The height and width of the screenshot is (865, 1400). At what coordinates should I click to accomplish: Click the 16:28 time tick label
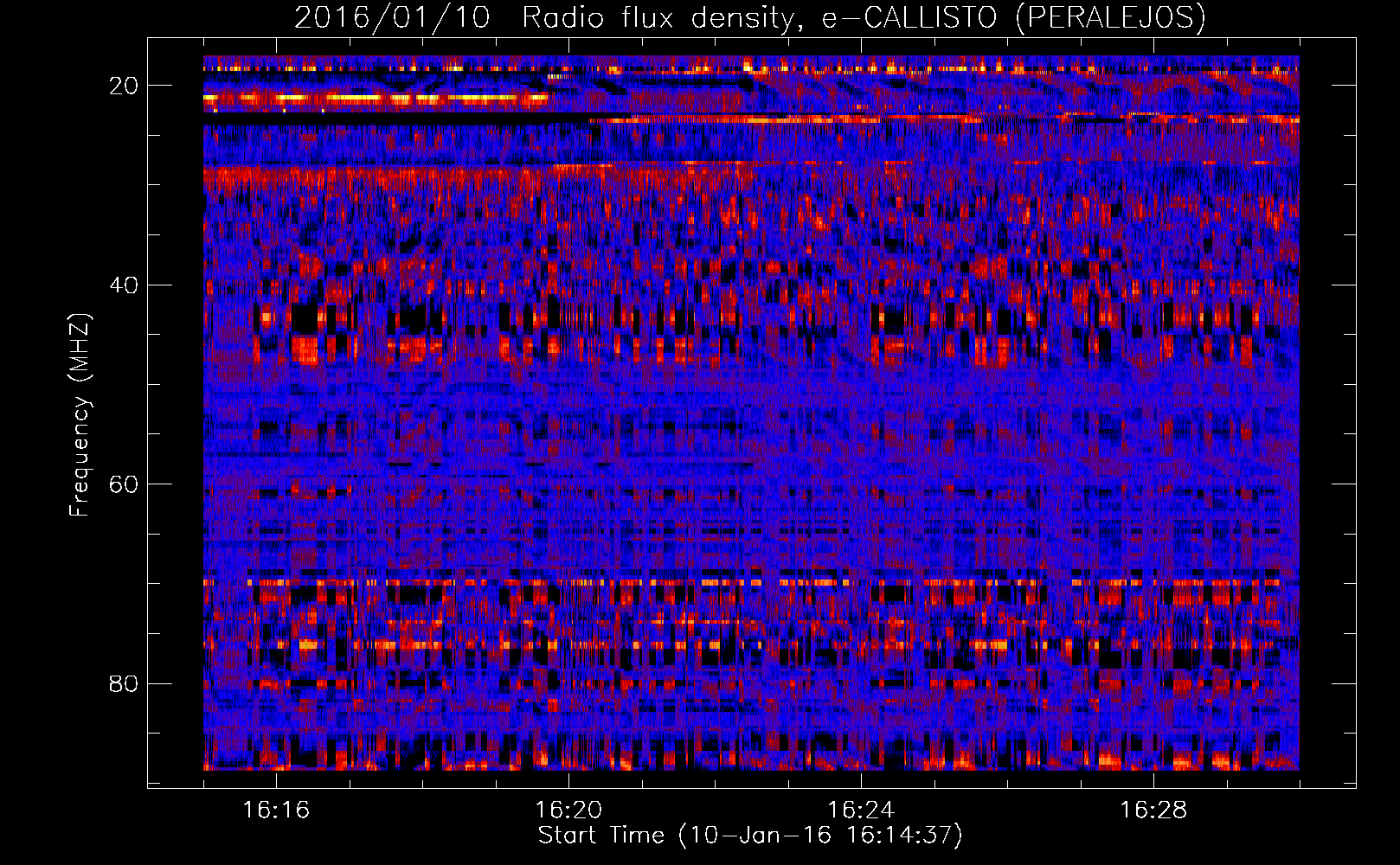click(1153, 810)
